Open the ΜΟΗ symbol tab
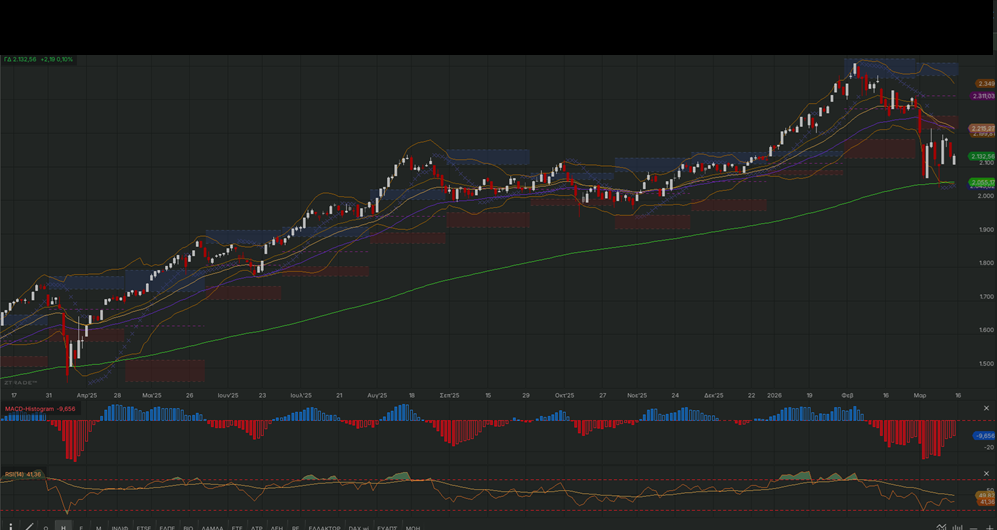This screenshot has height=530, width=997. [x=413, y=527]
